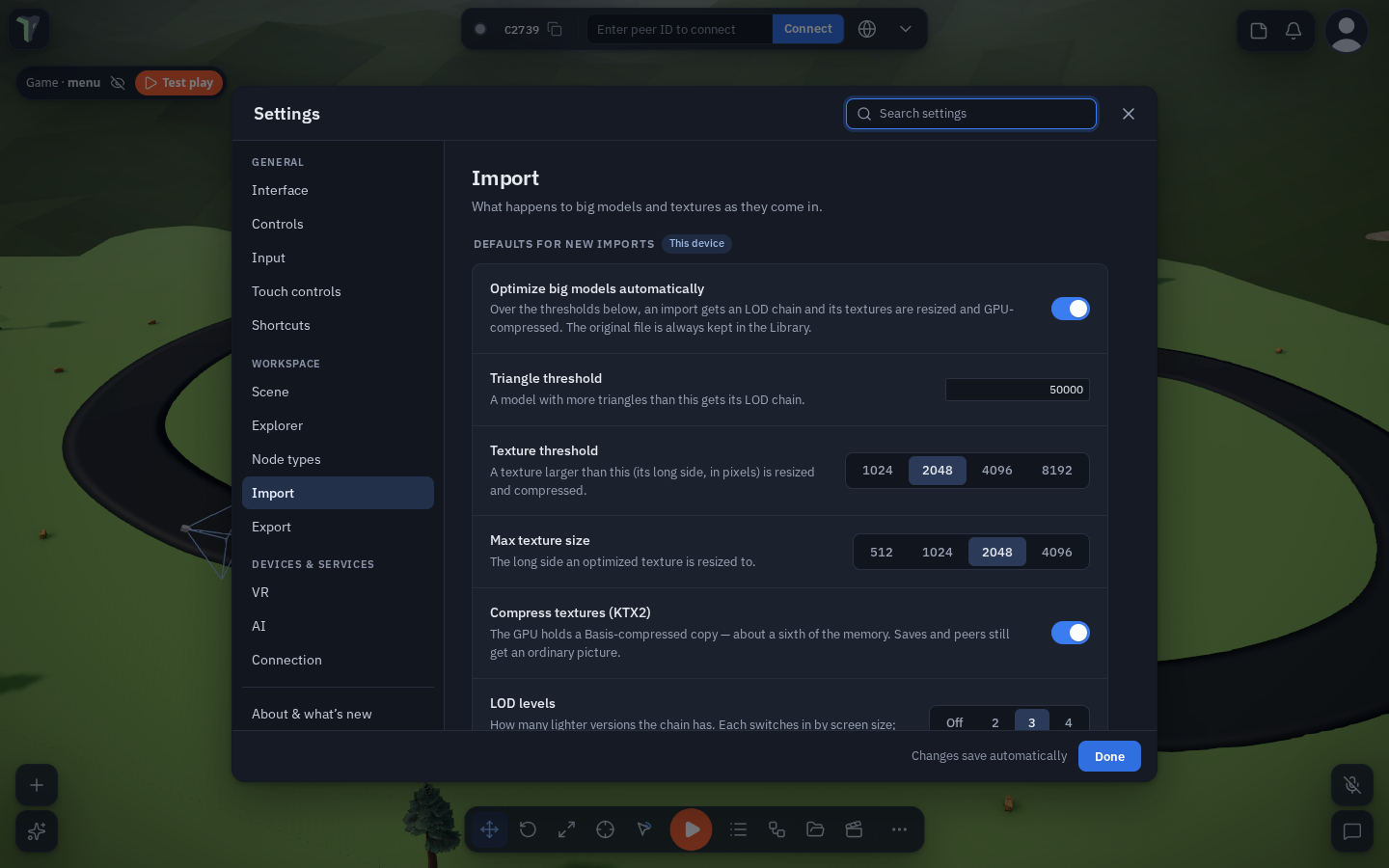Select the scale tool with diagonal arrows
1389x868 pixels.
coord(567,829)
